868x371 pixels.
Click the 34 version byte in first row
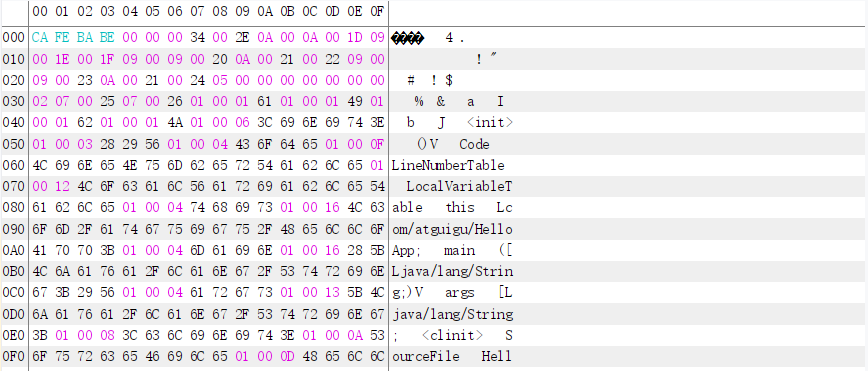click(197, 38)
